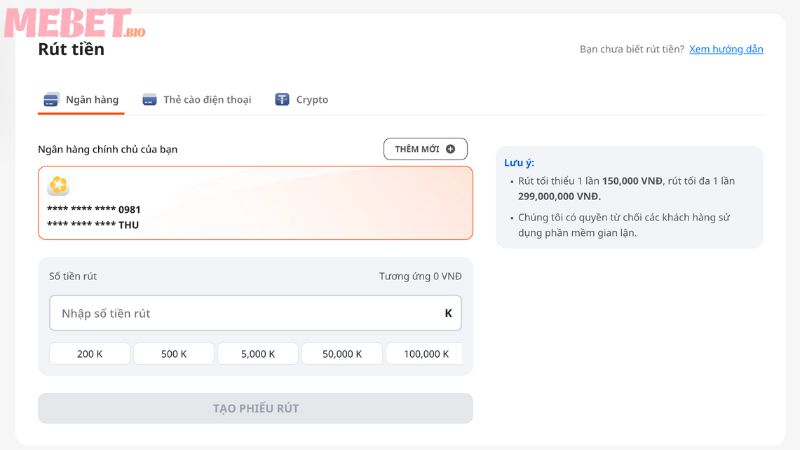Switch to the Crypto tab

[x=301, y=100]
